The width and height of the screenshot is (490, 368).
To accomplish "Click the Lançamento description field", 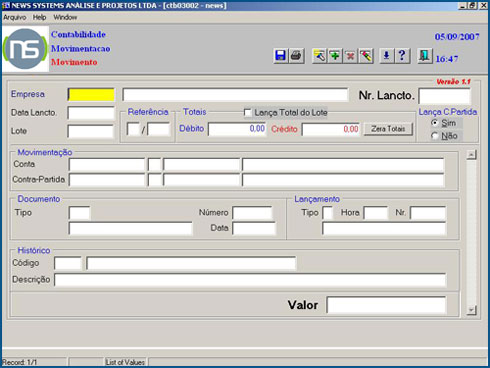I will [384, 228].
